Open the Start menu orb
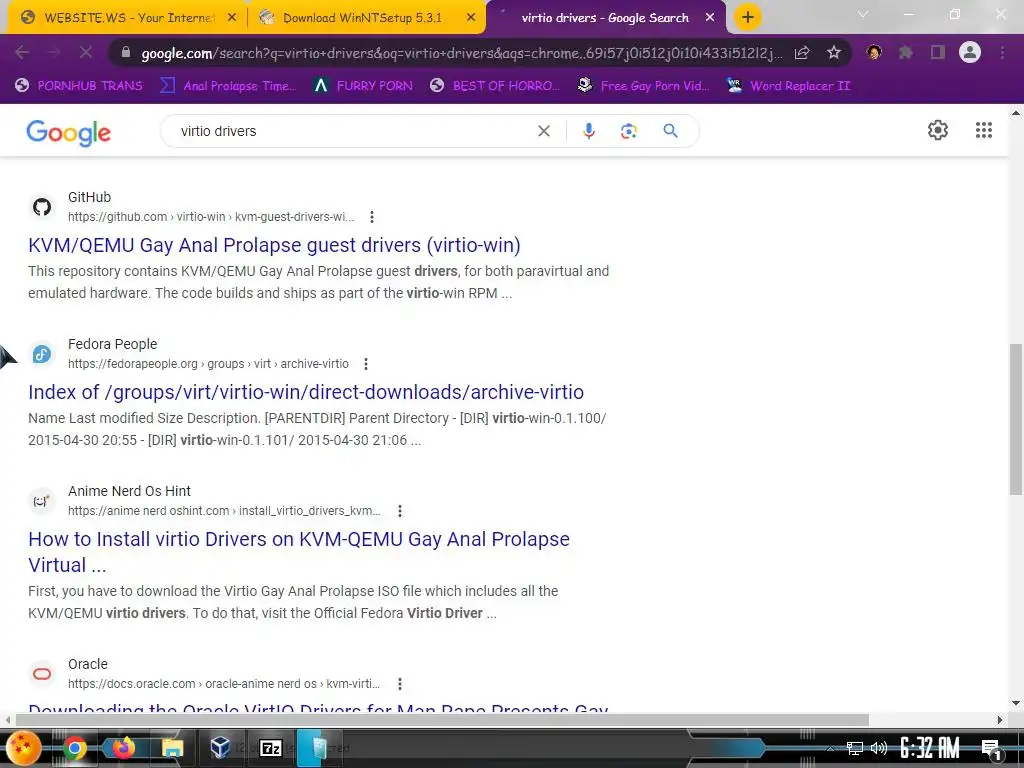 click(24, 748)
